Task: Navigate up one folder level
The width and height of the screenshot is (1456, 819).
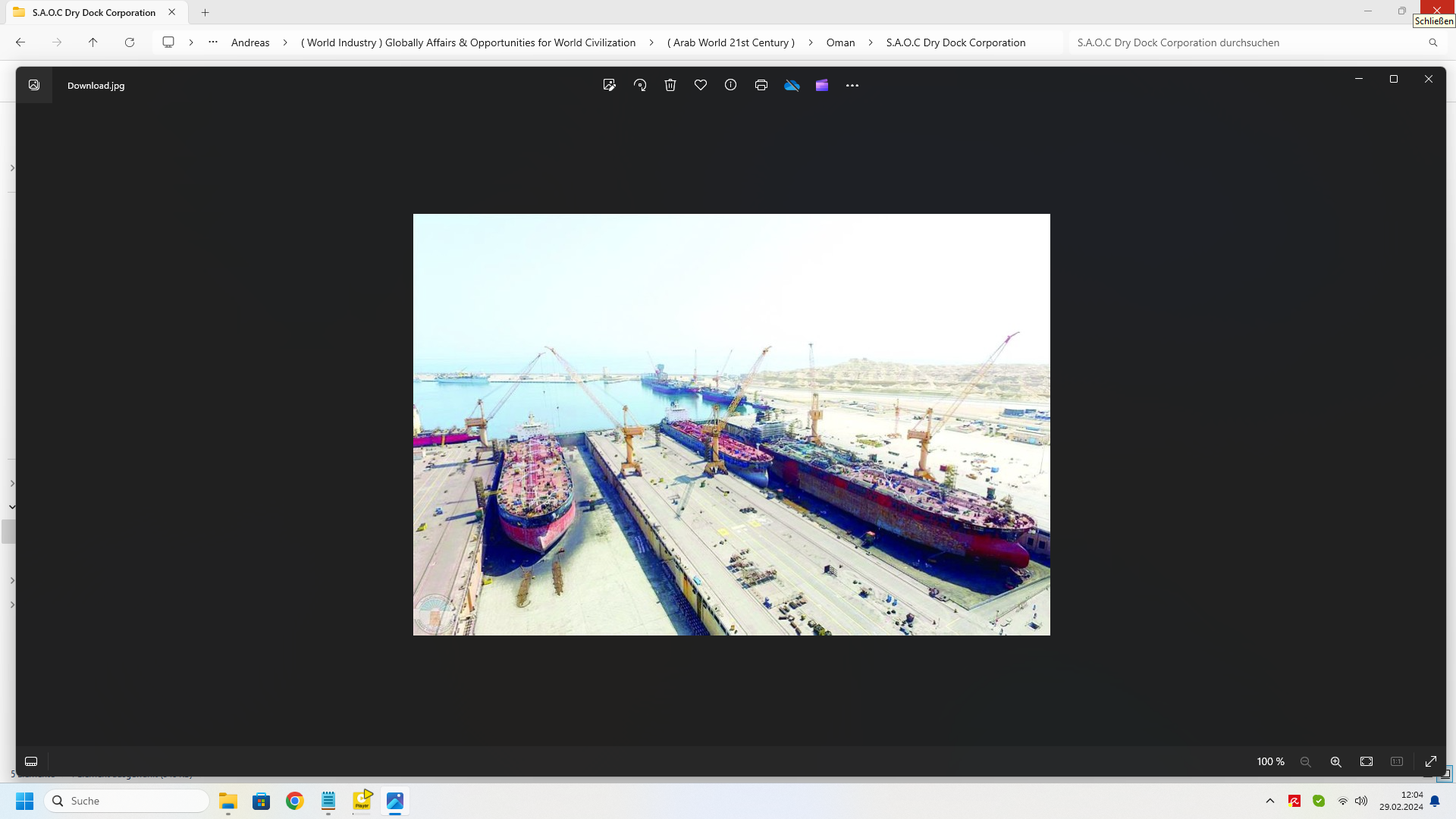Action: [x=93, y=42]
